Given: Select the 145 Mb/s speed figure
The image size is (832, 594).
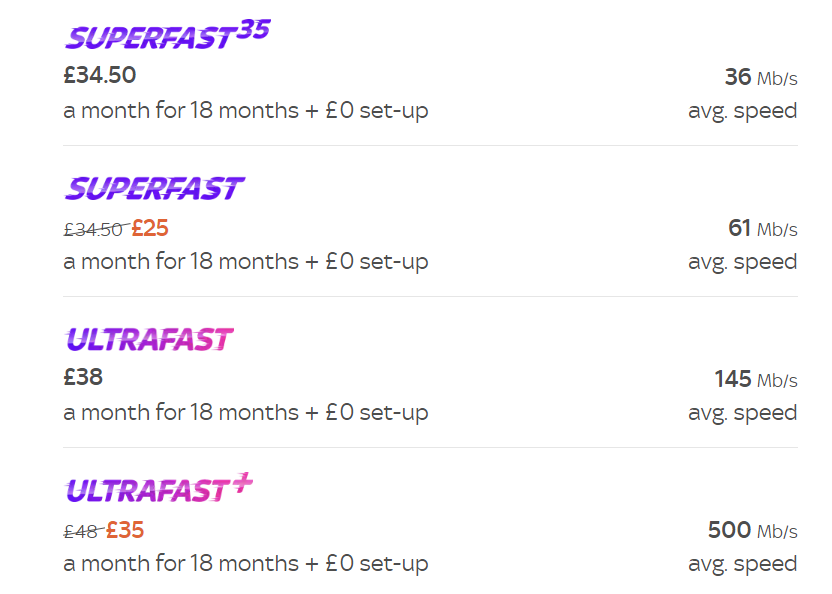Looking at the screenshot, I should click(x=756, y=380).
